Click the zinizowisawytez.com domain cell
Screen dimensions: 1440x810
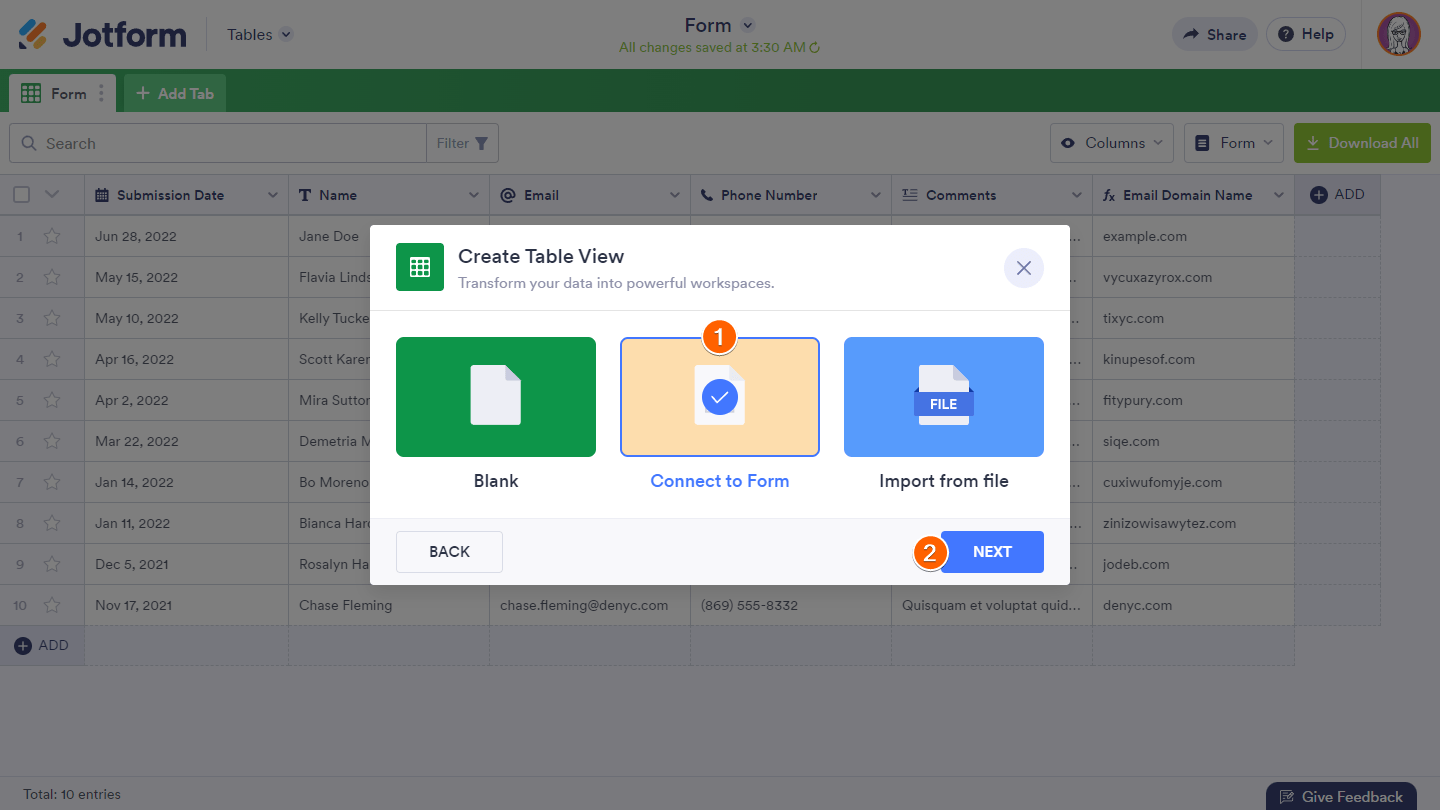pyautogui.click(x=1194, y=524)
